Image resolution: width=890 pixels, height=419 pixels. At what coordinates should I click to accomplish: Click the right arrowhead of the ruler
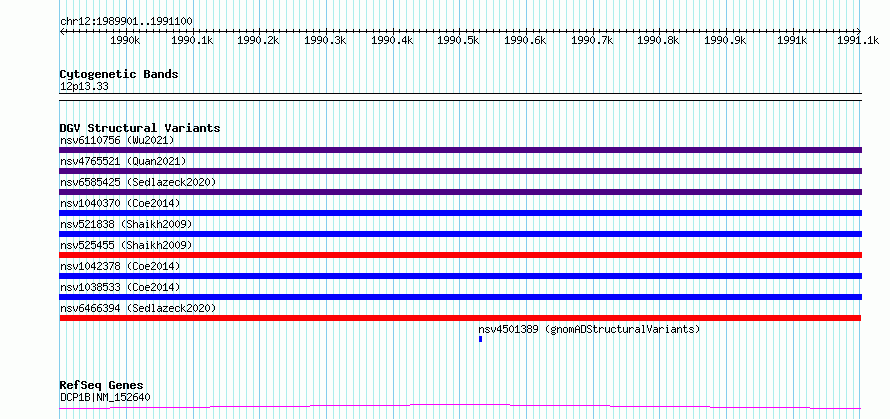coord(859,31)
